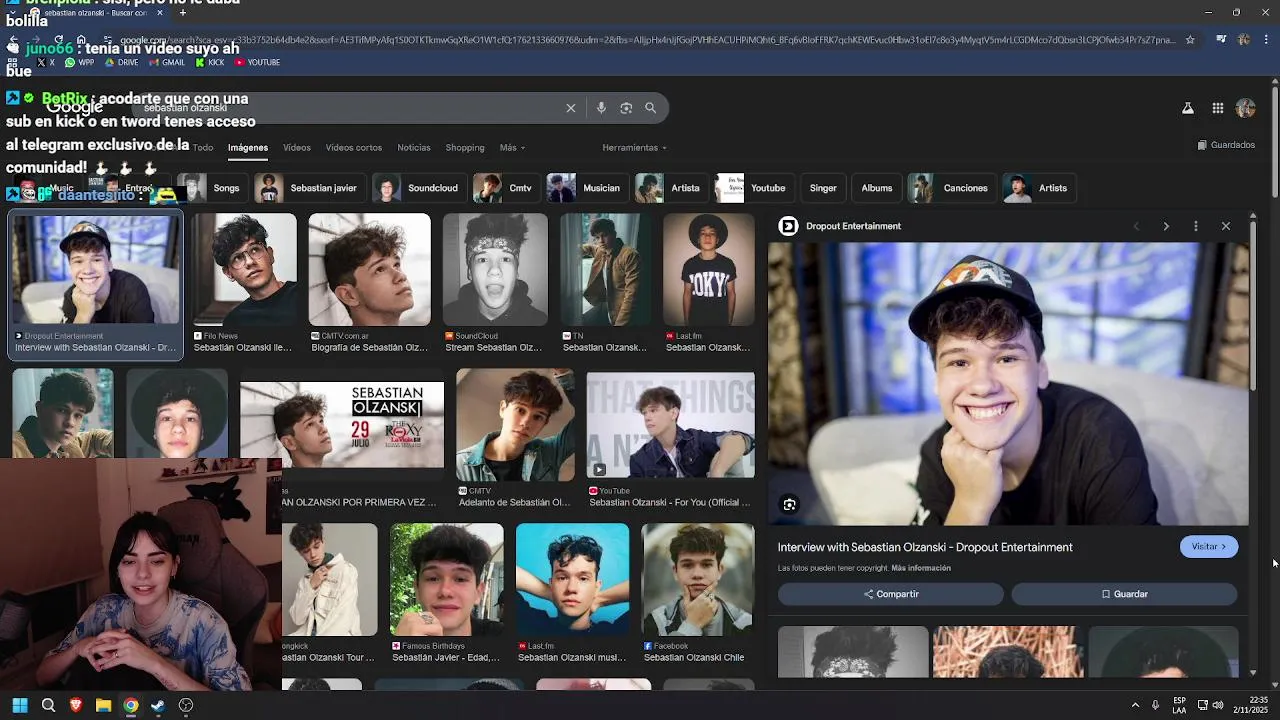Close the image preview panel

point(1226,226)
